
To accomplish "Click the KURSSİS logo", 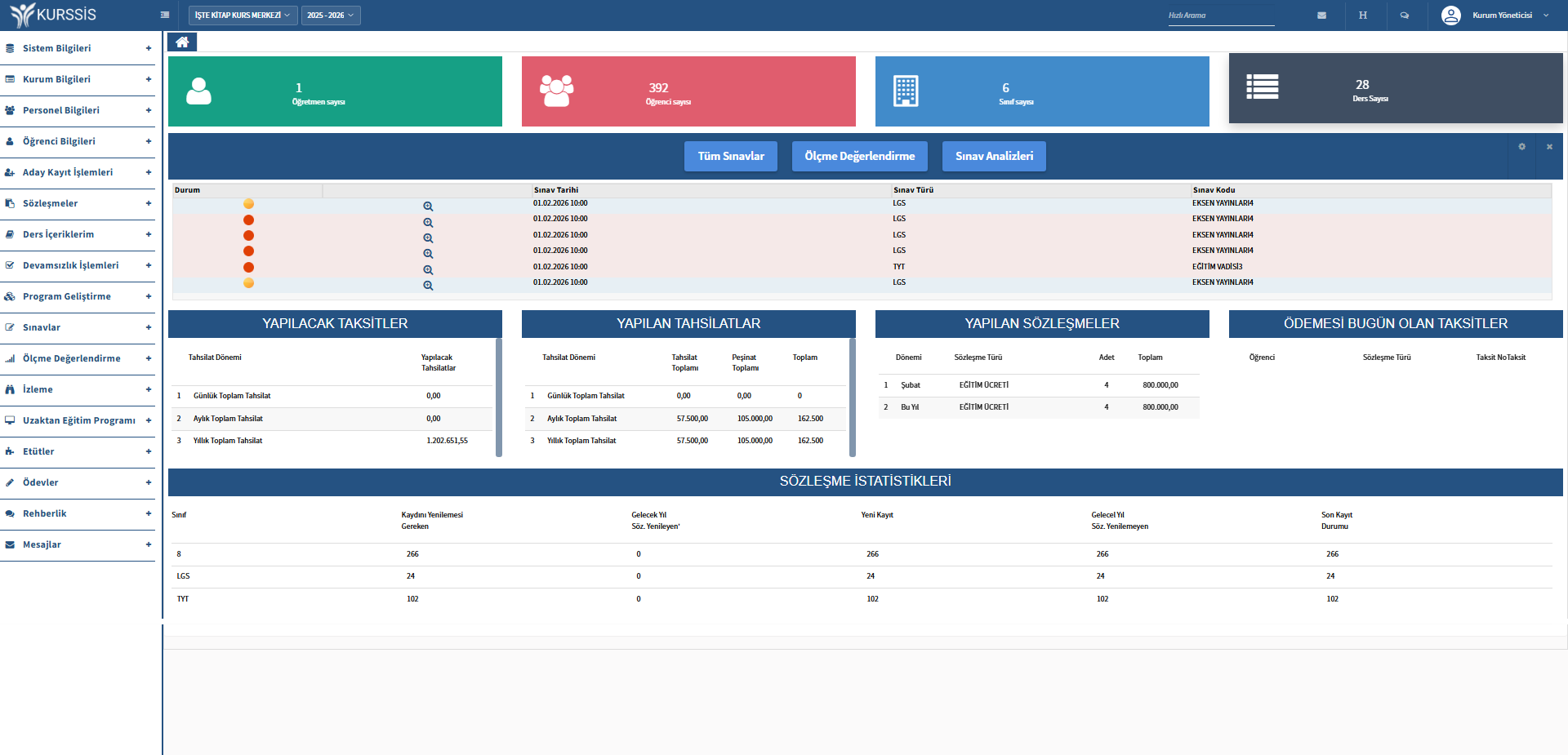I will 54,16.
